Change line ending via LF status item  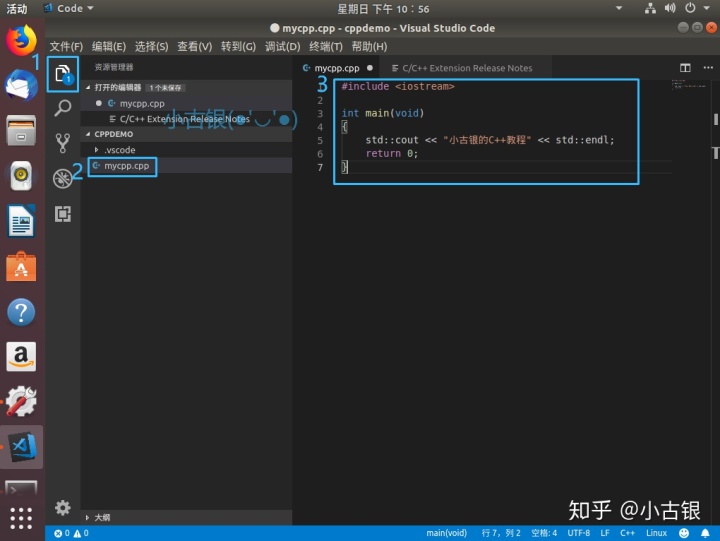(x=605, y=533)
